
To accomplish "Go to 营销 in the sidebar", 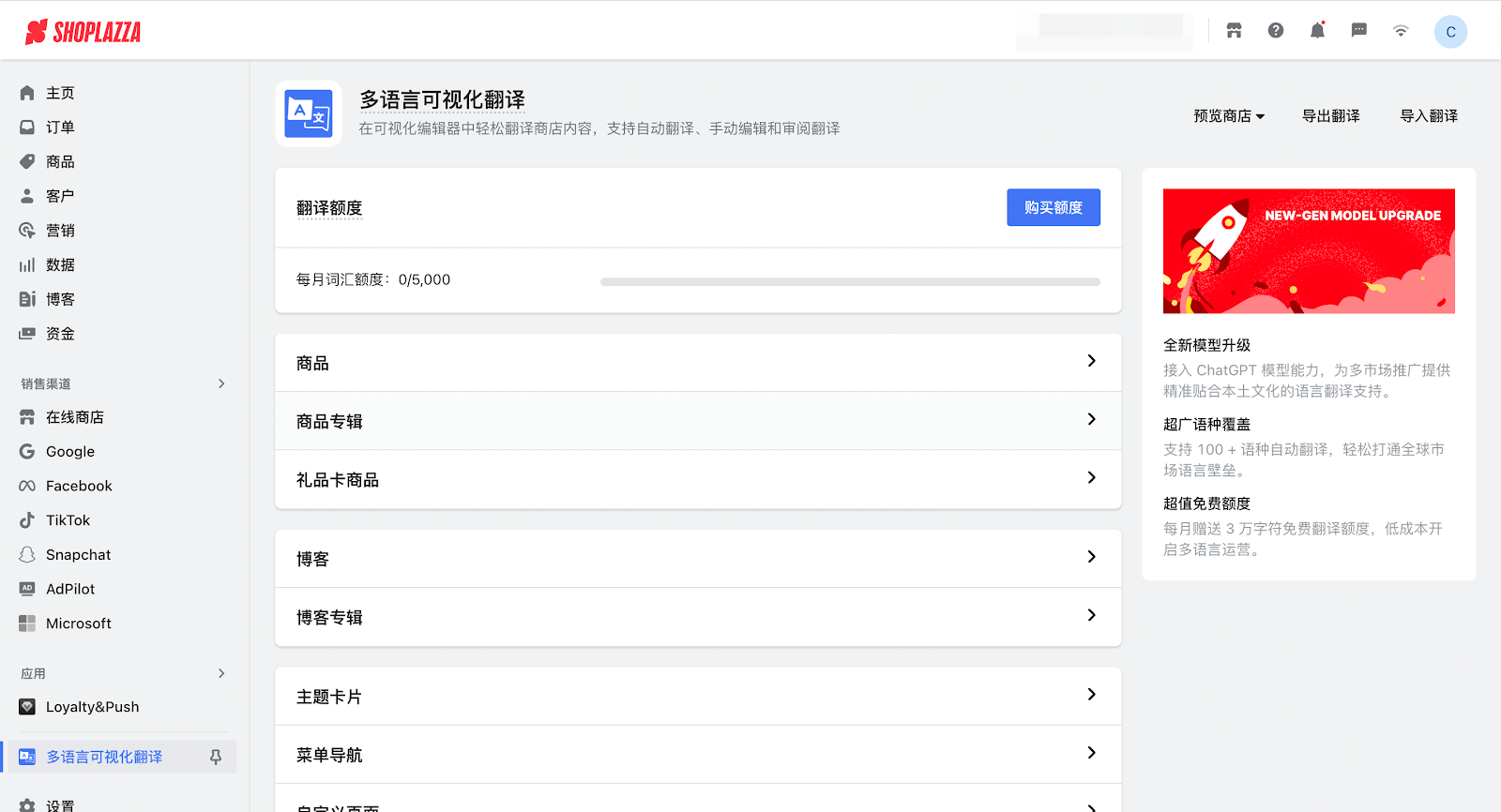I will 60,231.
